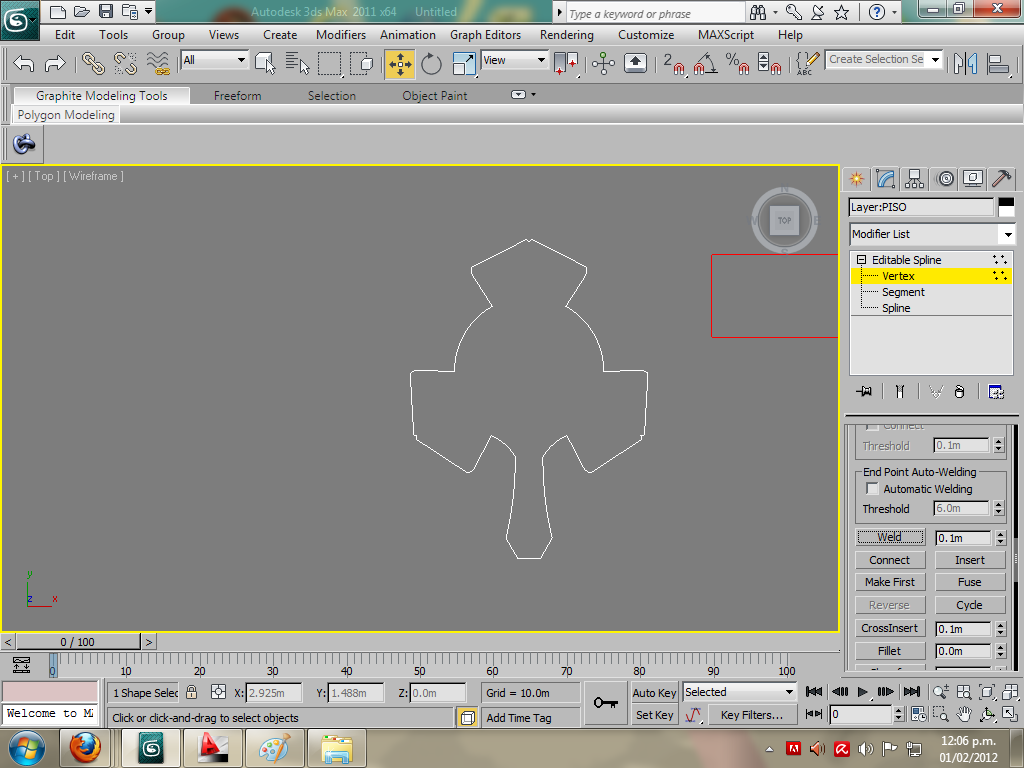Open the Modifiers menu

pos(341,35)
